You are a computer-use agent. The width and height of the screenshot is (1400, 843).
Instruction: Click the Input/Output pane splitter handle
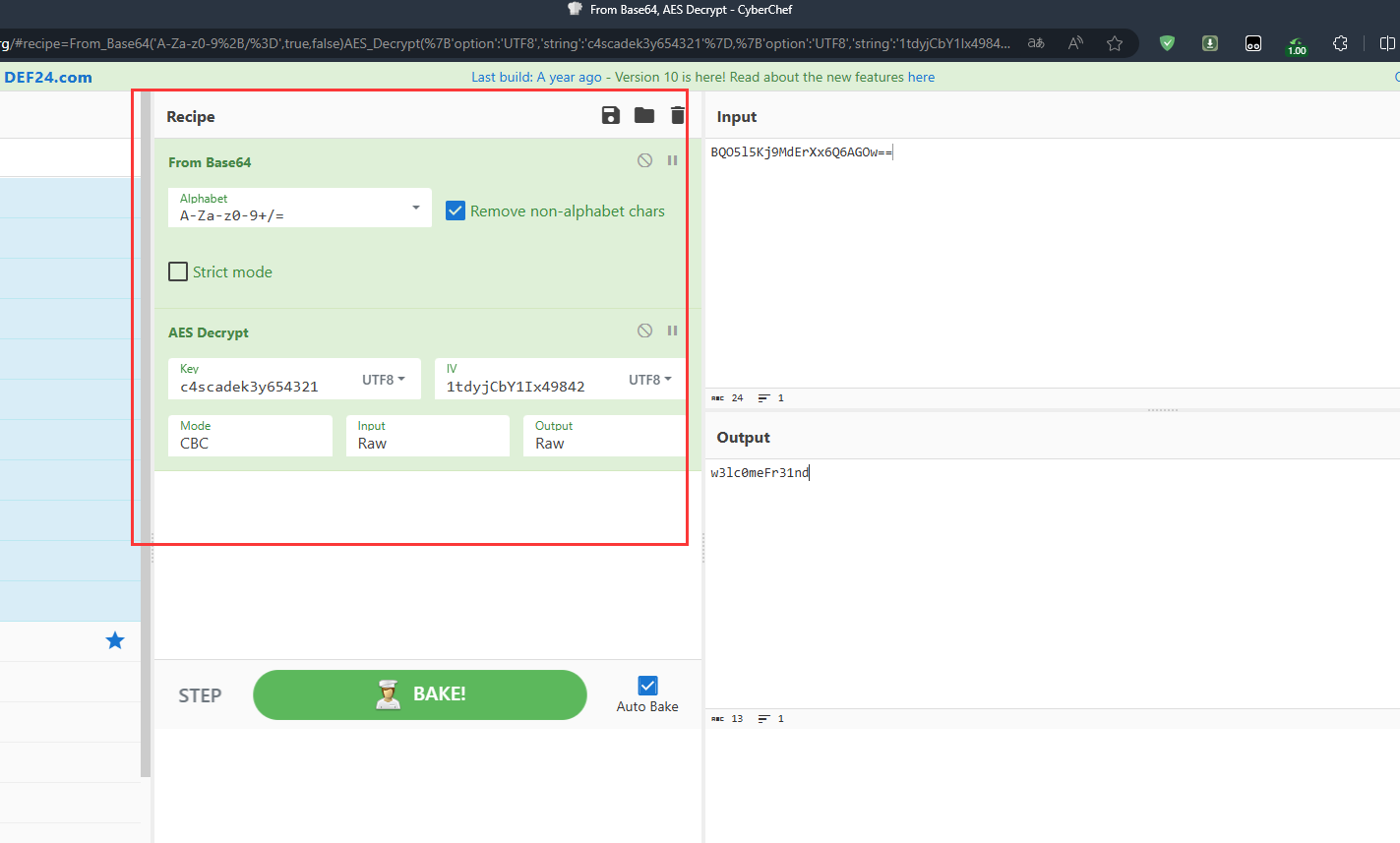pyautogui.click(x=1162, y=409)
